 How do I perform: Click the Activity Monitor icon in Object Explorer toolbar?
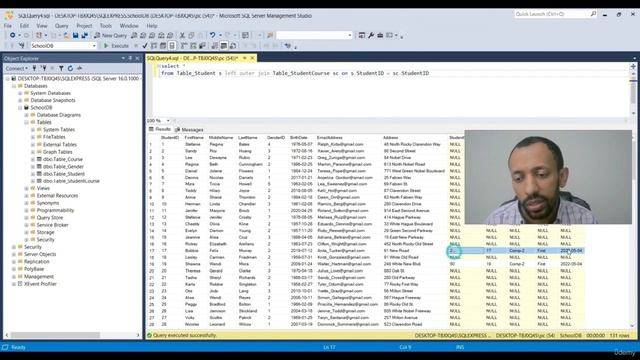tap(79, 68)
